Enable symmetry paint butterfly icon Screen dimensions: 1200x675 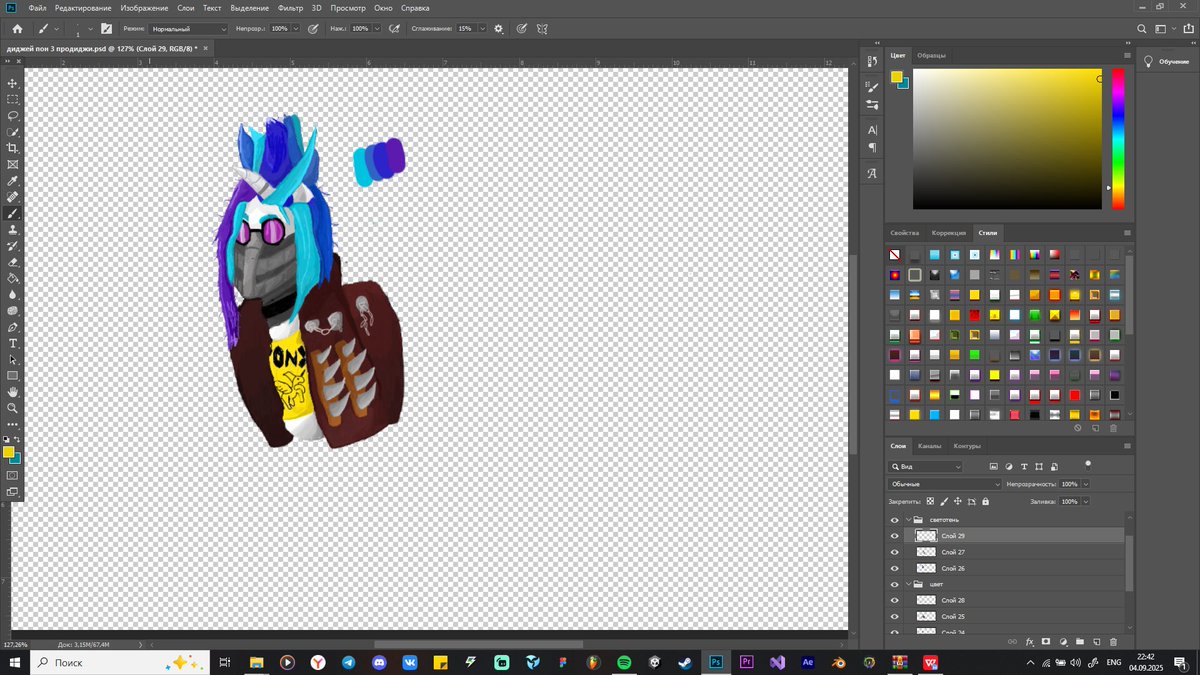point(542,28)
